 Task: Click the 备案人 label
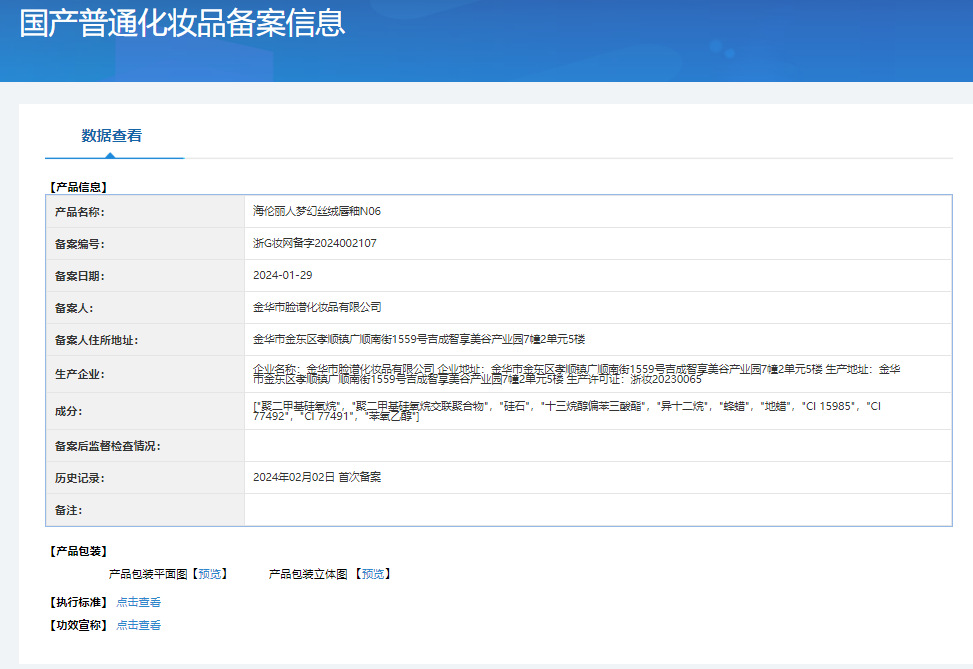point(74,308)
